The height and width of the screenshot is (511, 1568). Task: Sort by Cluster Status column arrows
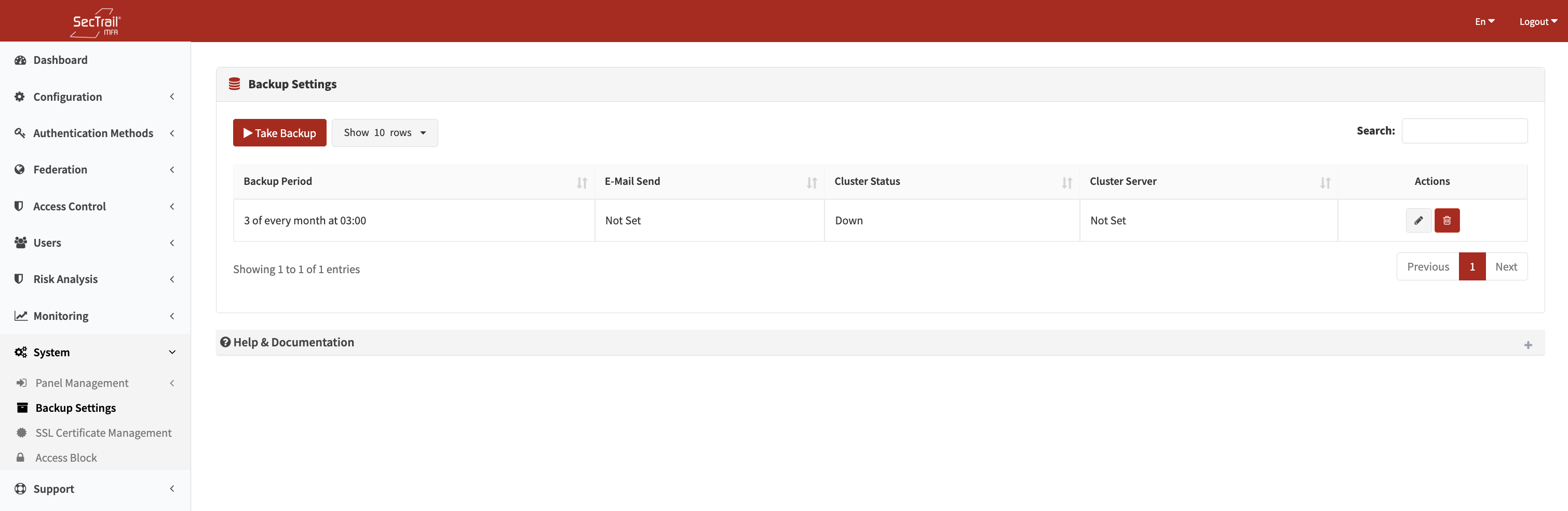(1066, 183)
